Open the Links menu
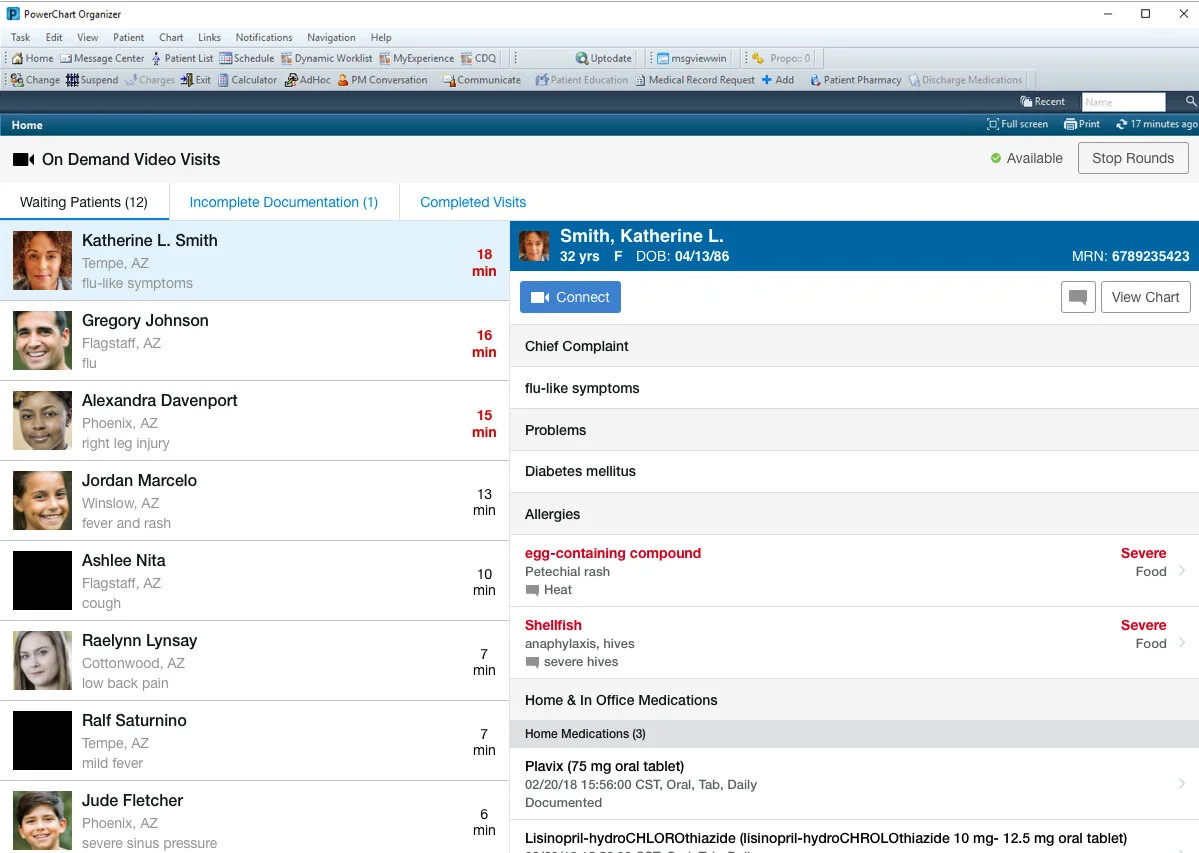Screen dimensions: 1199x853 pyautogui.click(x=209, y=37)
